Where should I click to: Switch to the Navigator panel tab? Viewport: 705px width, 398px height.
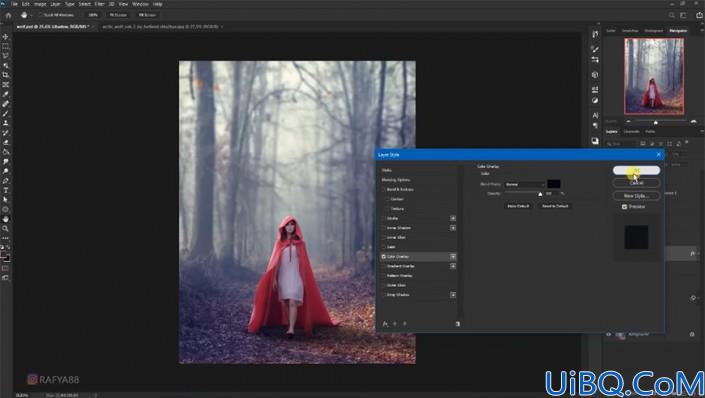pyautogui.click(x=678, y=31)
